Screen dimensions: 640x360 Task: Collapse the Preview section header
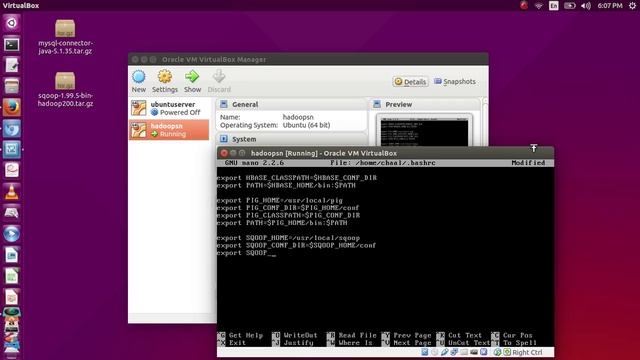point(424,104)
